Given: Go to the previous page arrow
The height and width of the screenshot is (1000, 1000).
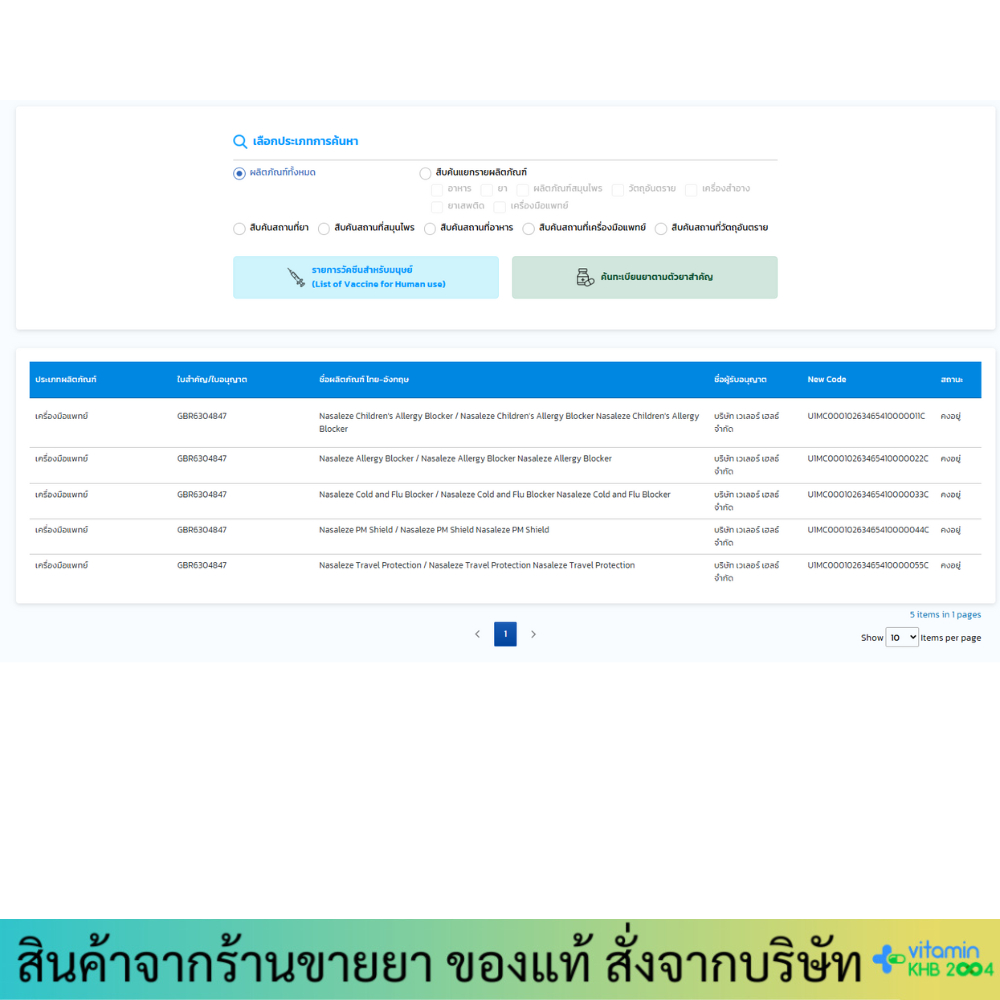Looking at the screenshot, I should coord(477,634).
